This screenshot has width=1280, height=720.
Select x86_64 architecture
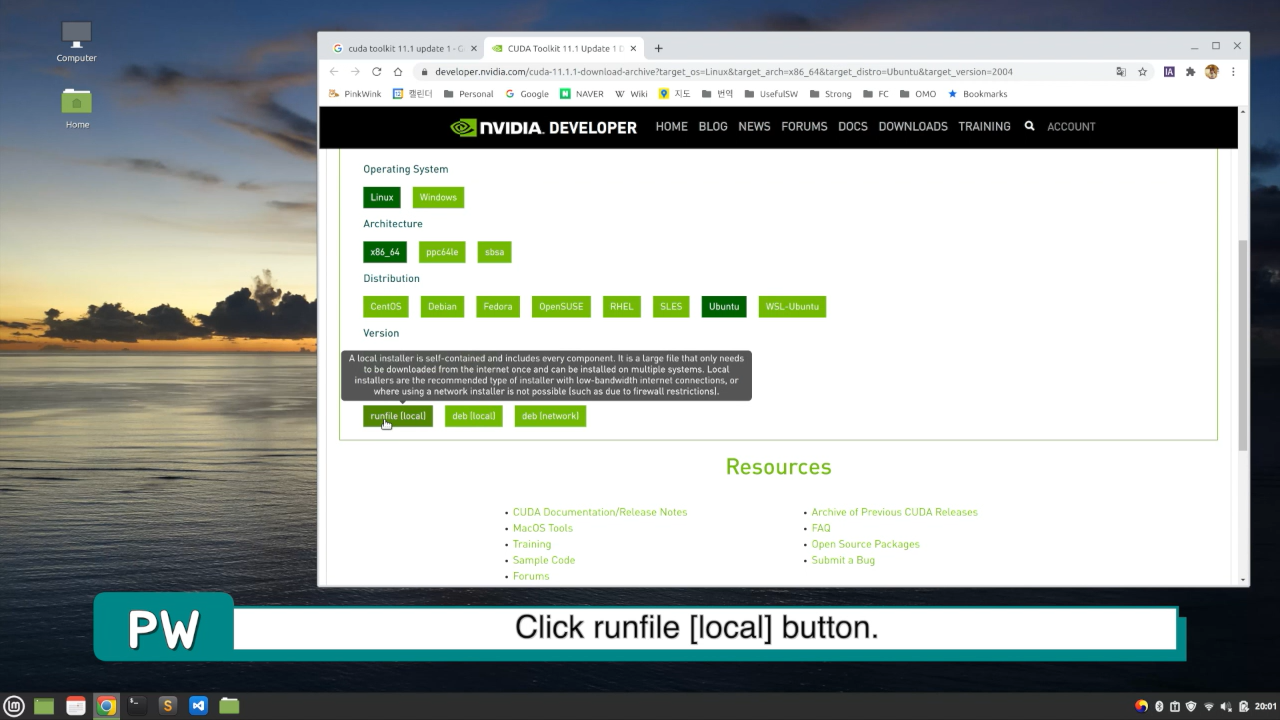(x=385, y=252)
